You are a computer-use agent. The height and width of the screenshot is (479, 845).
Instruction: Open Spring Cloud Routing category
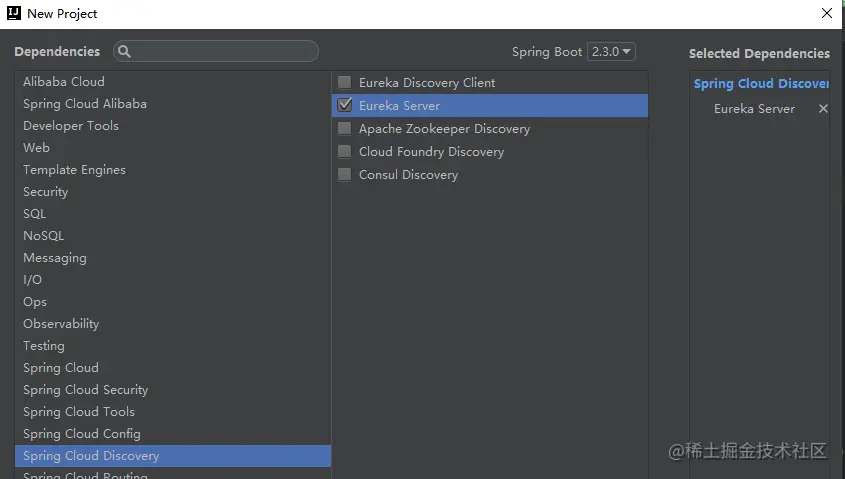(172, 474)
